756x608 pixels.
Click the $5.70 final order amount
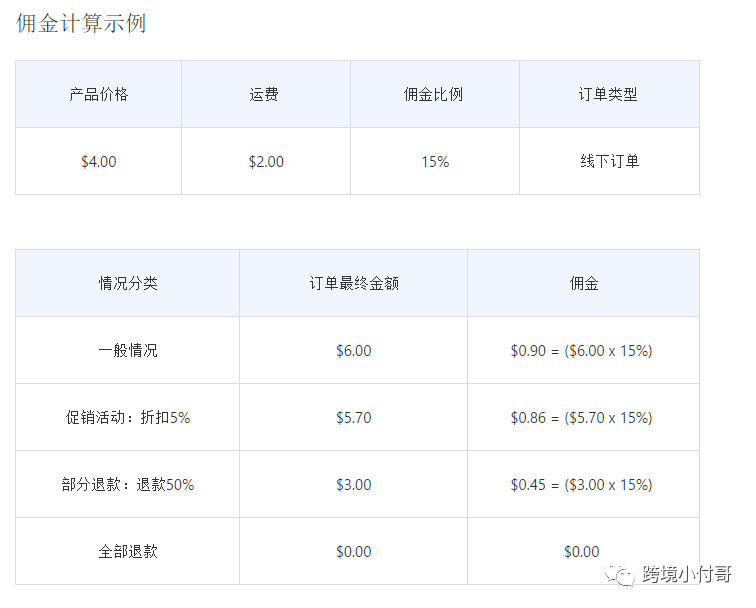pyautogui.click(x=353, y=418)
